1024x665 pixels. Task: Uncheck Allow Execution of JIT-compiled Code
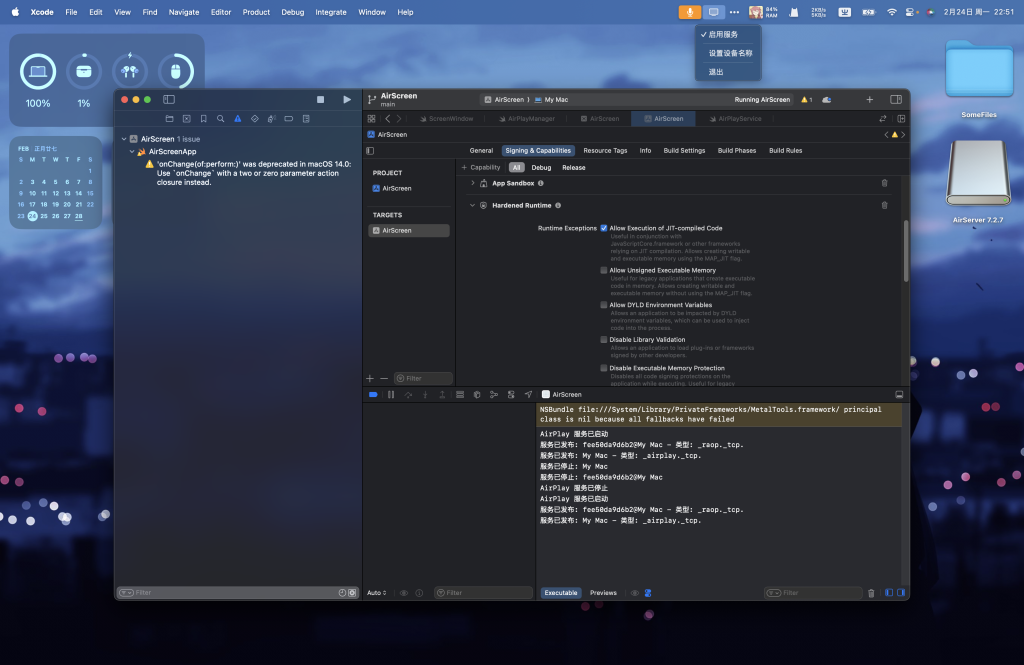point(604,228)
